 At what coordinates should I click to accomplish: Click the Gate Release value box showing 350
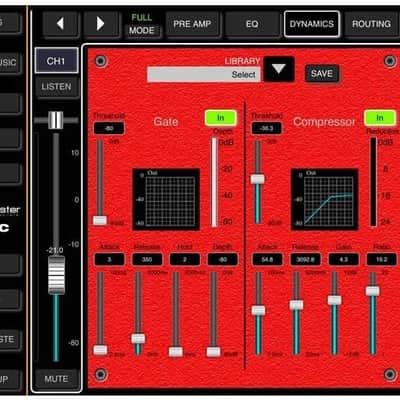point(147,259)
